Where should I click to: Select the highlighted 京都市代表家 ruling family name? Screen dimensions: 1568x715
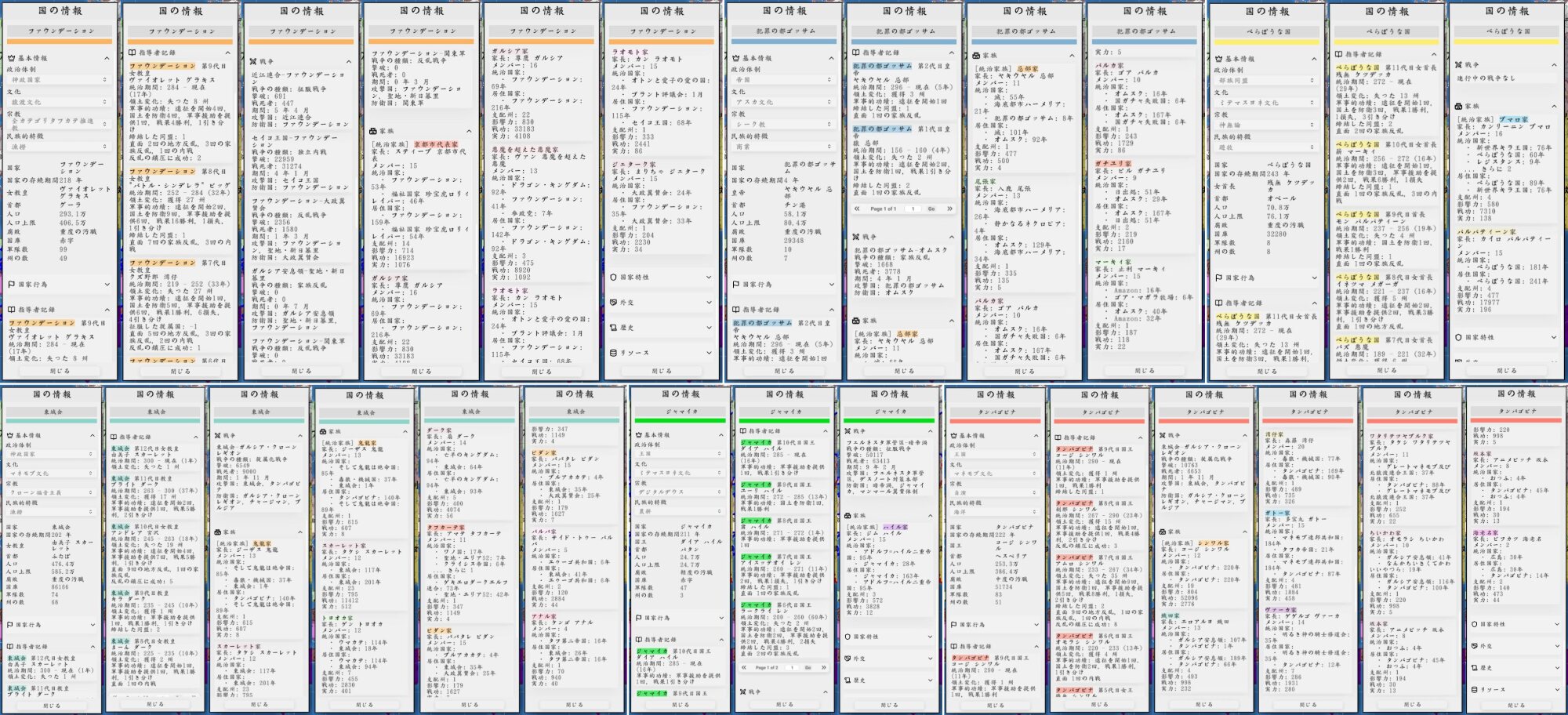pos(436,144)
